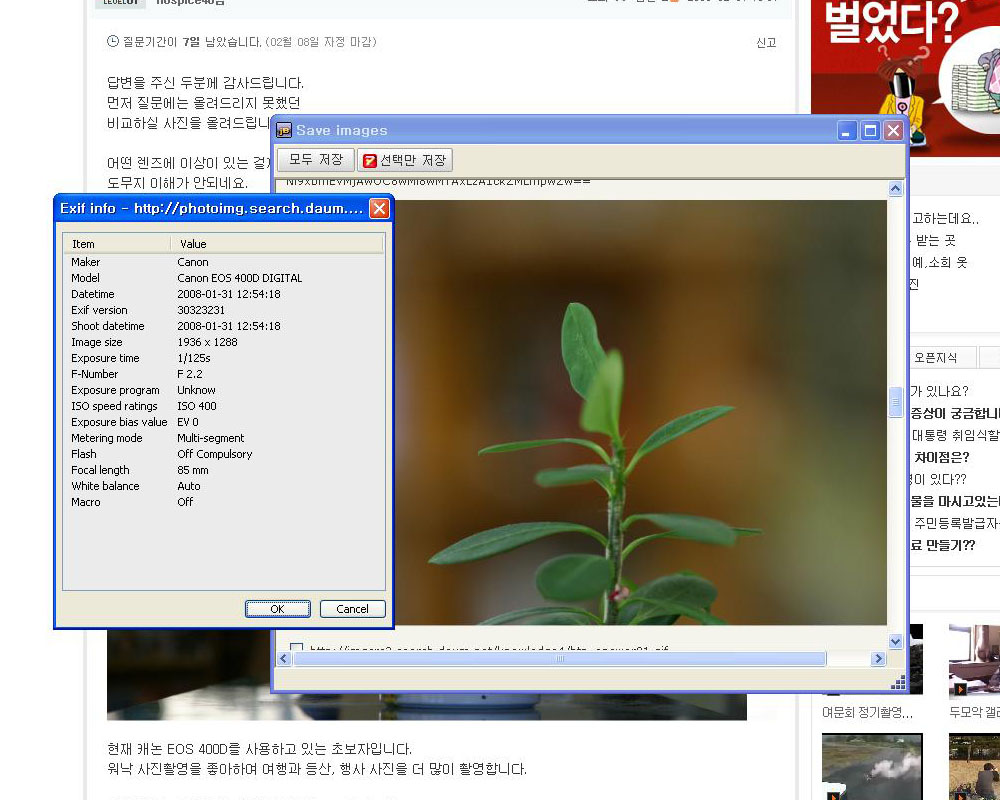
Task: Click the red icon on 선택만 저장 button
Action: (x=370, y=160)
